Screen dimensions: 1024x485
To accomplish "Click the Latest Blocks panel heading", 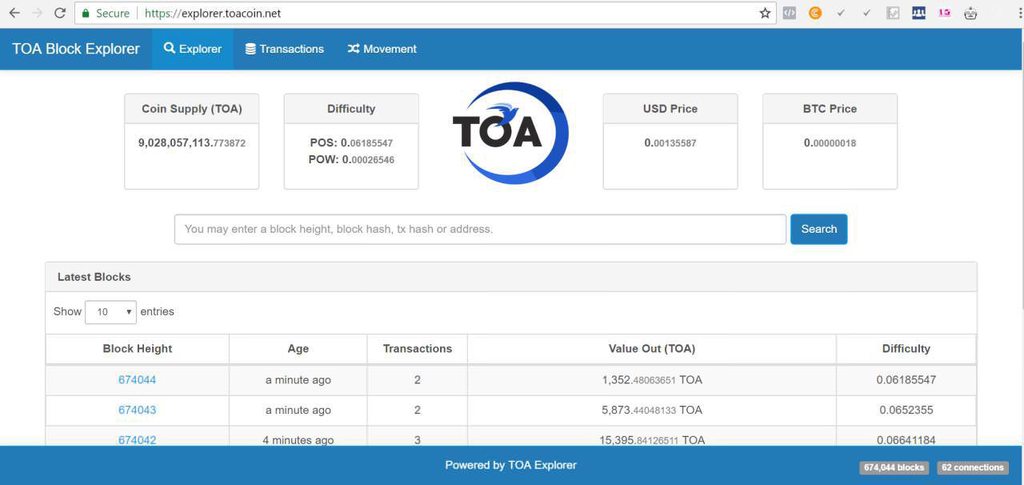I will 94,277.
